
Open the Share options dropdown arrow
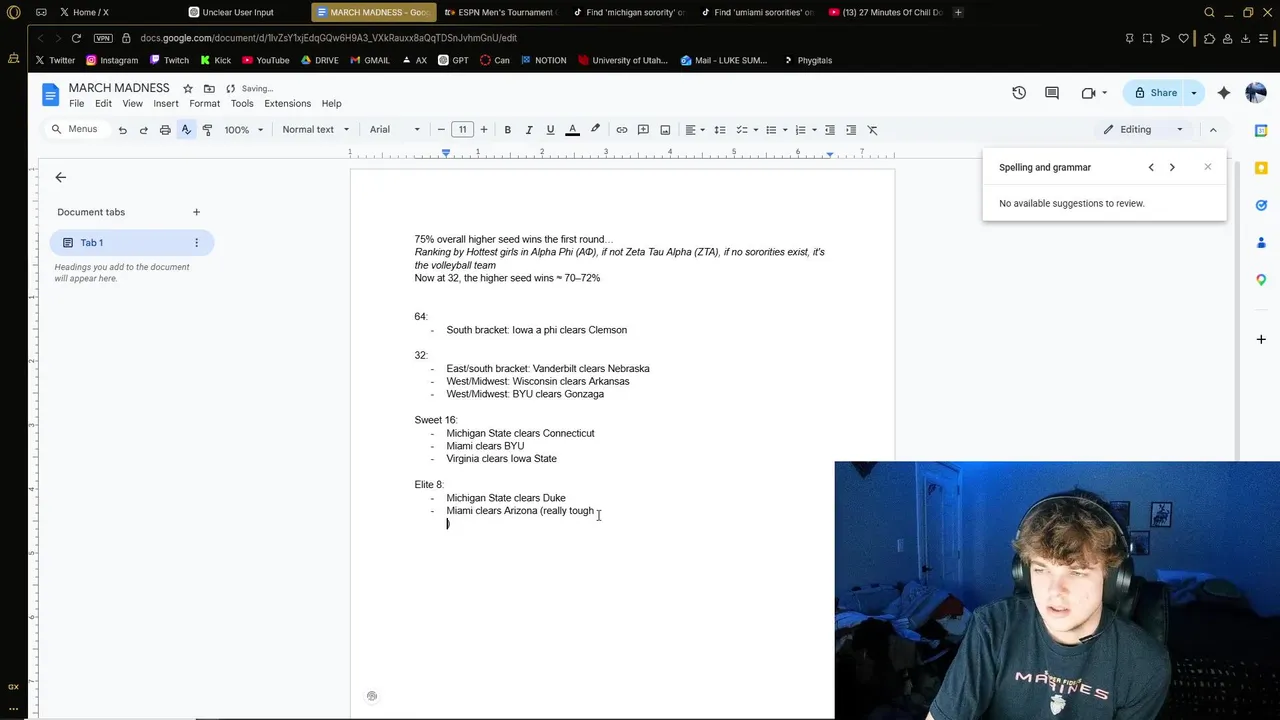[x=1193, y=93]
